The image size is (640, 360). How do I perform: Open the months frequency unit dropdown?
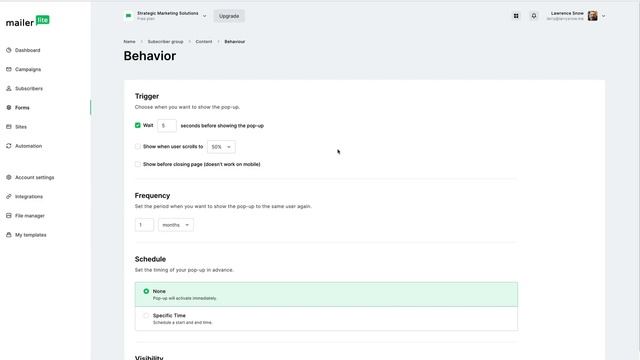point(176,225)
